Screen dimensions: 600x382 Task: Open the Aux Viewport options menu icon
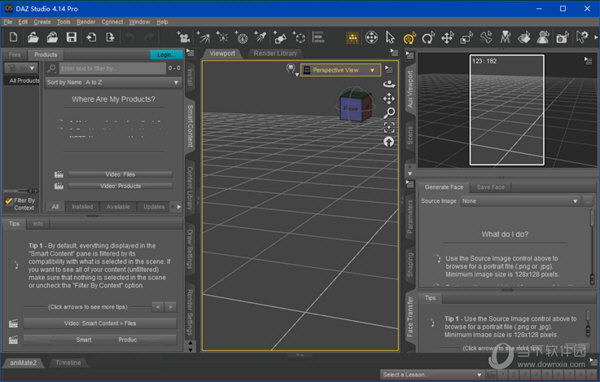(588, 60)
